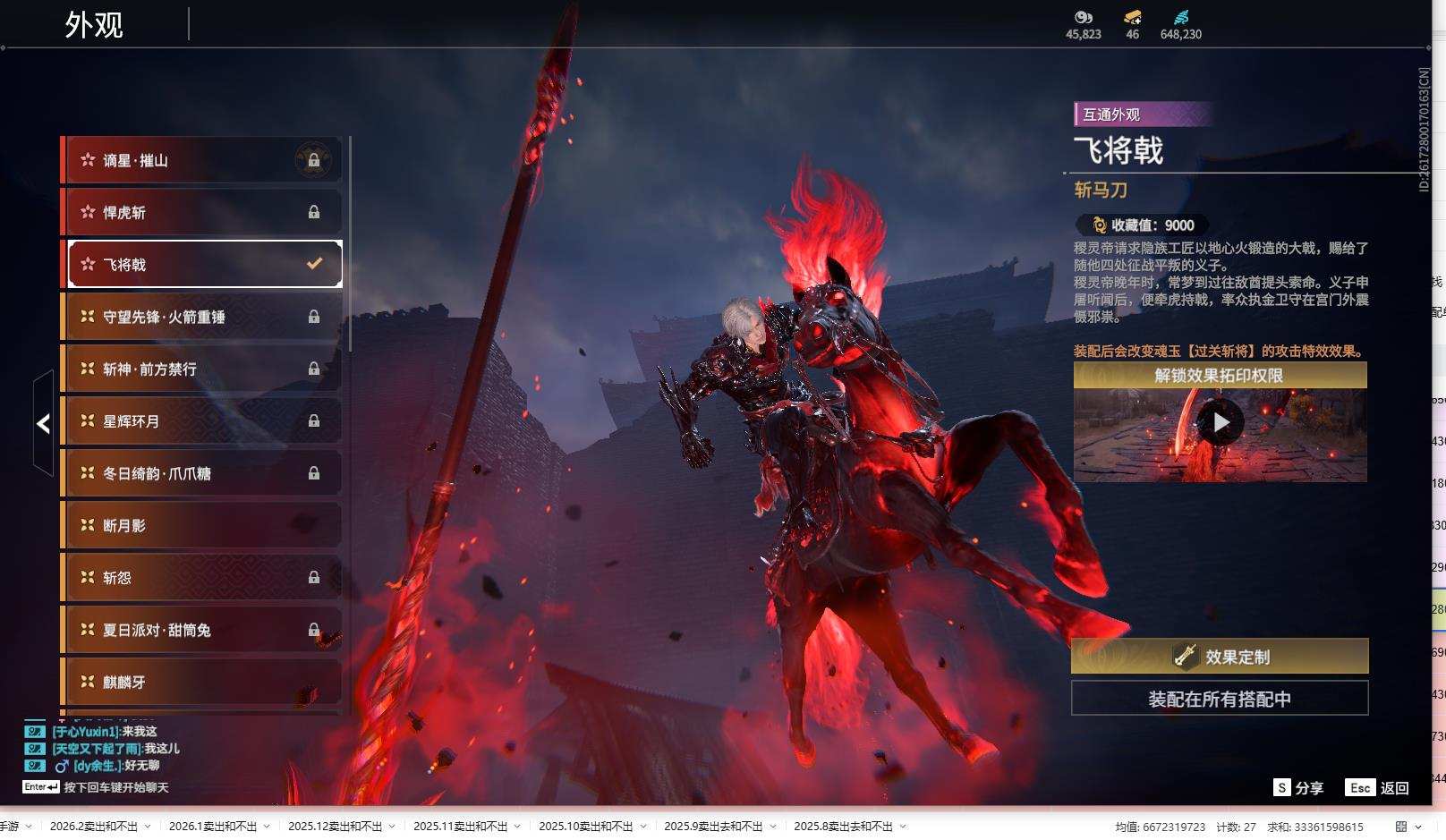This screenshot has width=1446, height=840.
Task: Click the red rarity star icon on 摘星·摧山
Action: (x=88, y=160)
